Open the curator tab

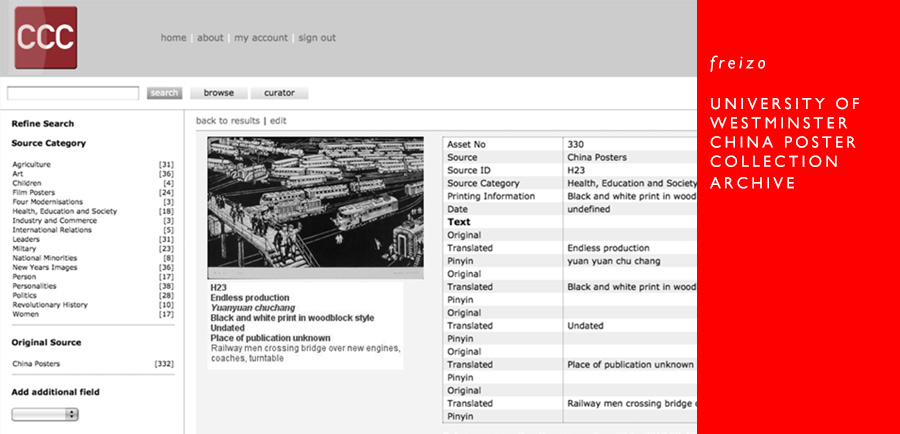pos(280,93)
